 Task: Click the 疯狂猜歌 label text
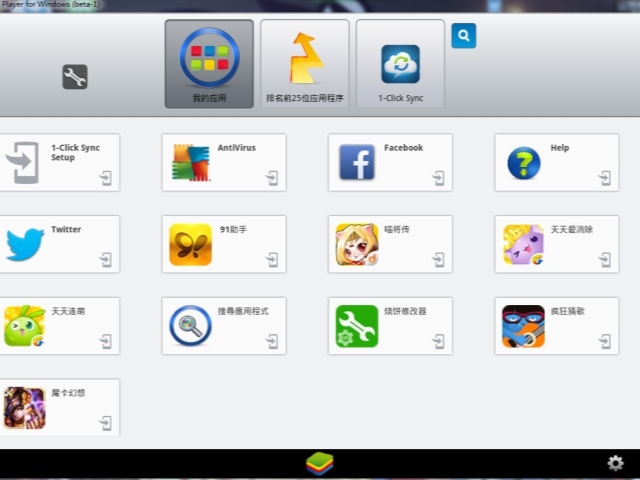pos(568,311)
